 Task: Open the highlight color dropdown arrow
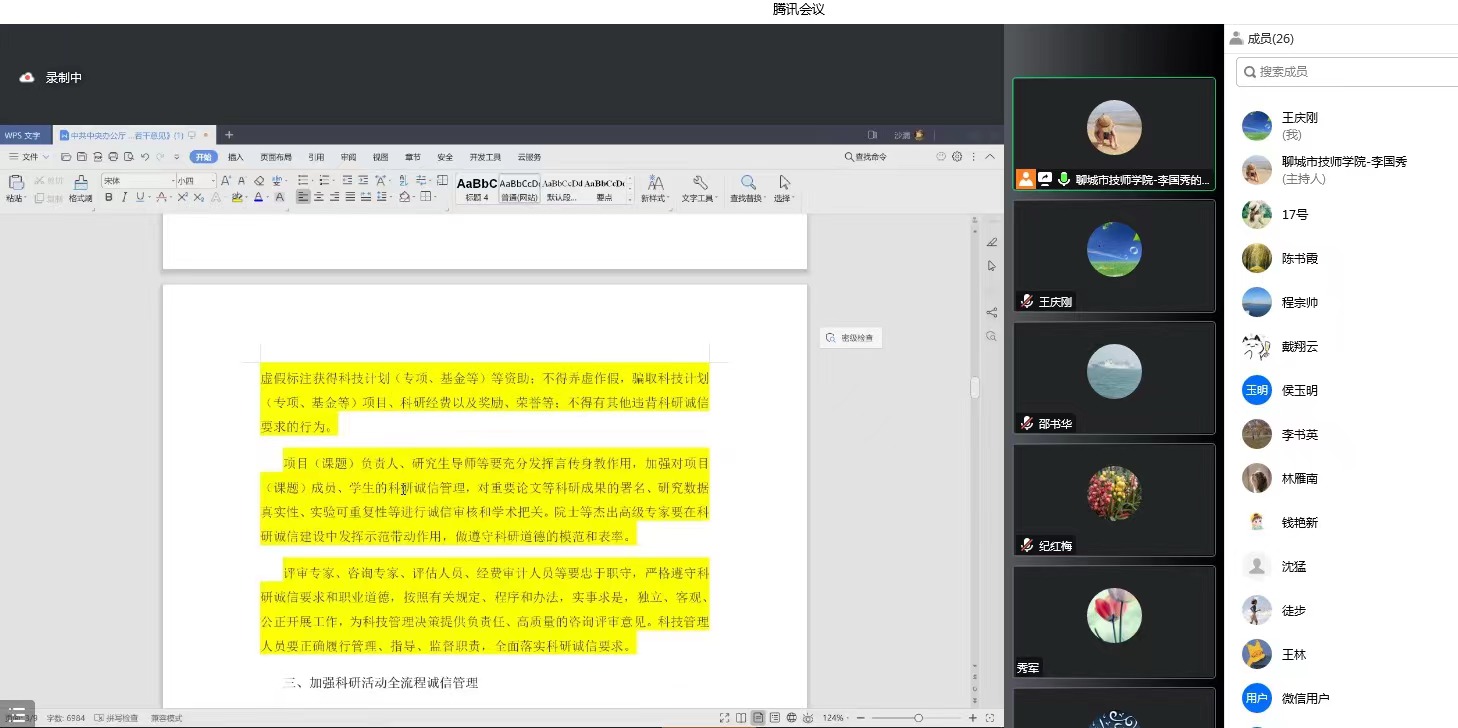click(x=246, y=198)
